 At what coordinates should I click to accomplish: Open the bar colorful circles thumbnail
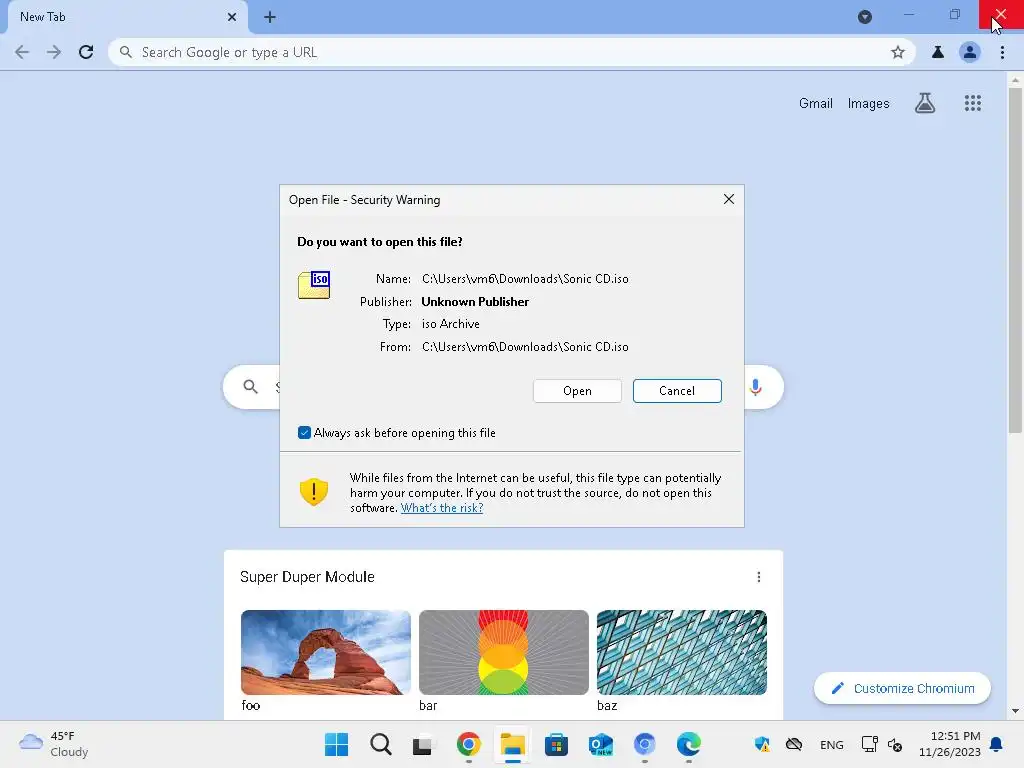(x=504, y=652)
